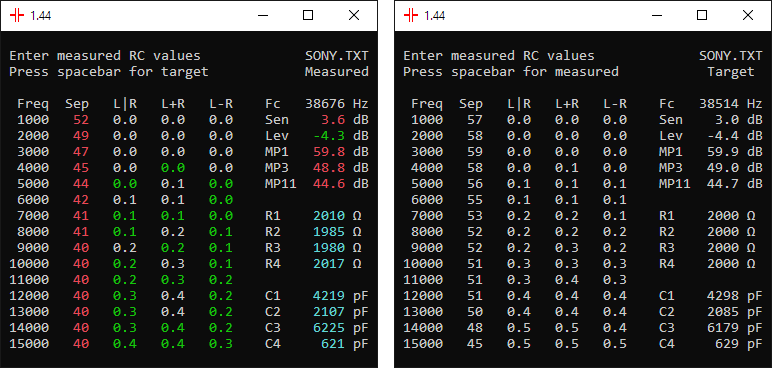Viewport: 772px width, 368px height.
Task: Select the Fc value 38676 in the Measured window
Action: pos(325,104)
